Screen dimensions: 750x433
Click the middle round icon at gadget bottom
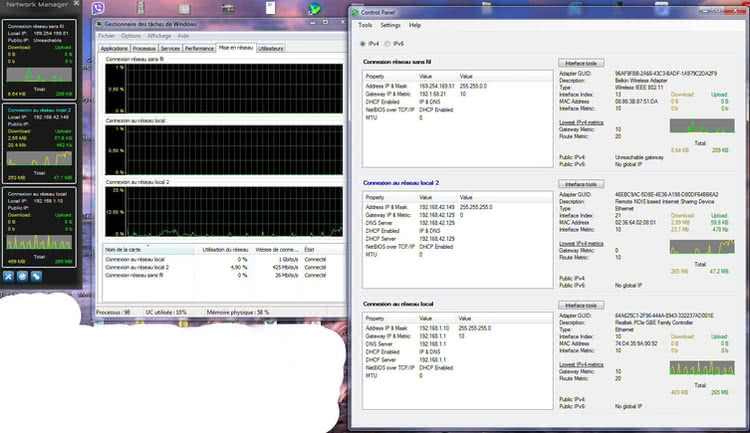pos(23,276)
